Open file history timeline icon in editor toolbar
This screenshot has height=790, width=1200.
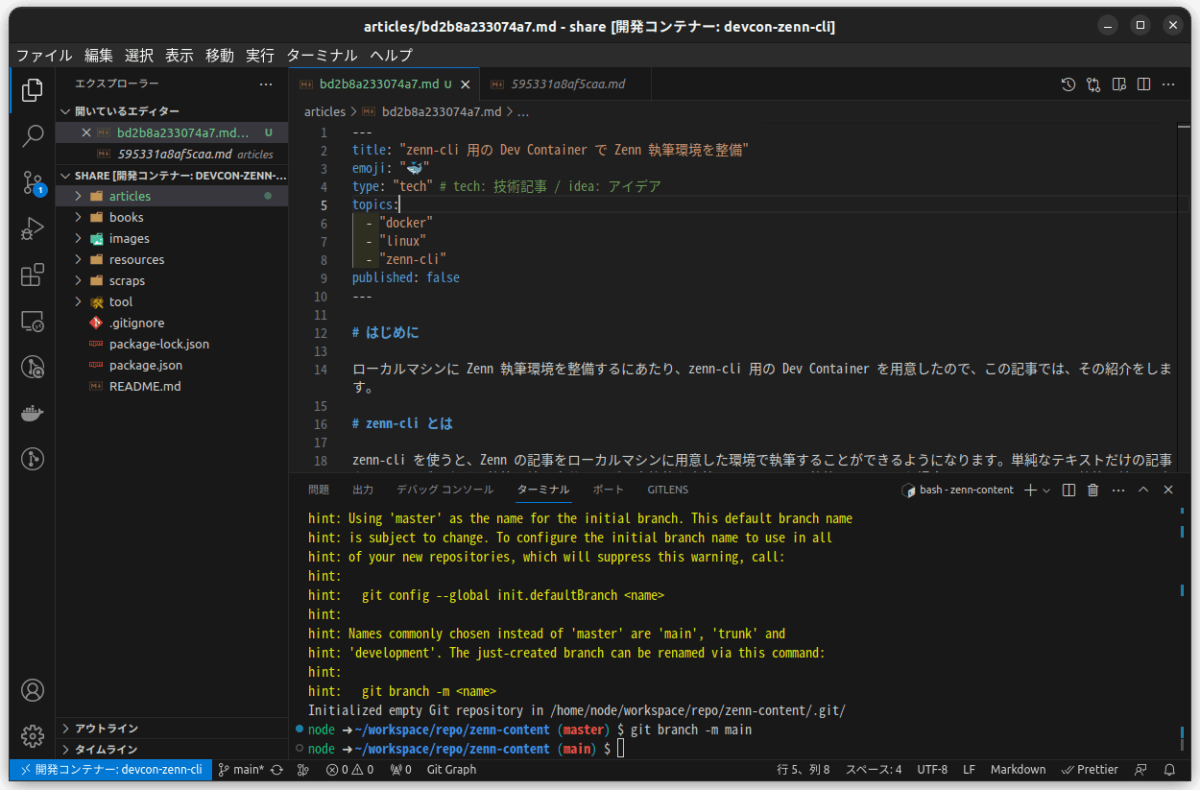[x=1068, y=84]
